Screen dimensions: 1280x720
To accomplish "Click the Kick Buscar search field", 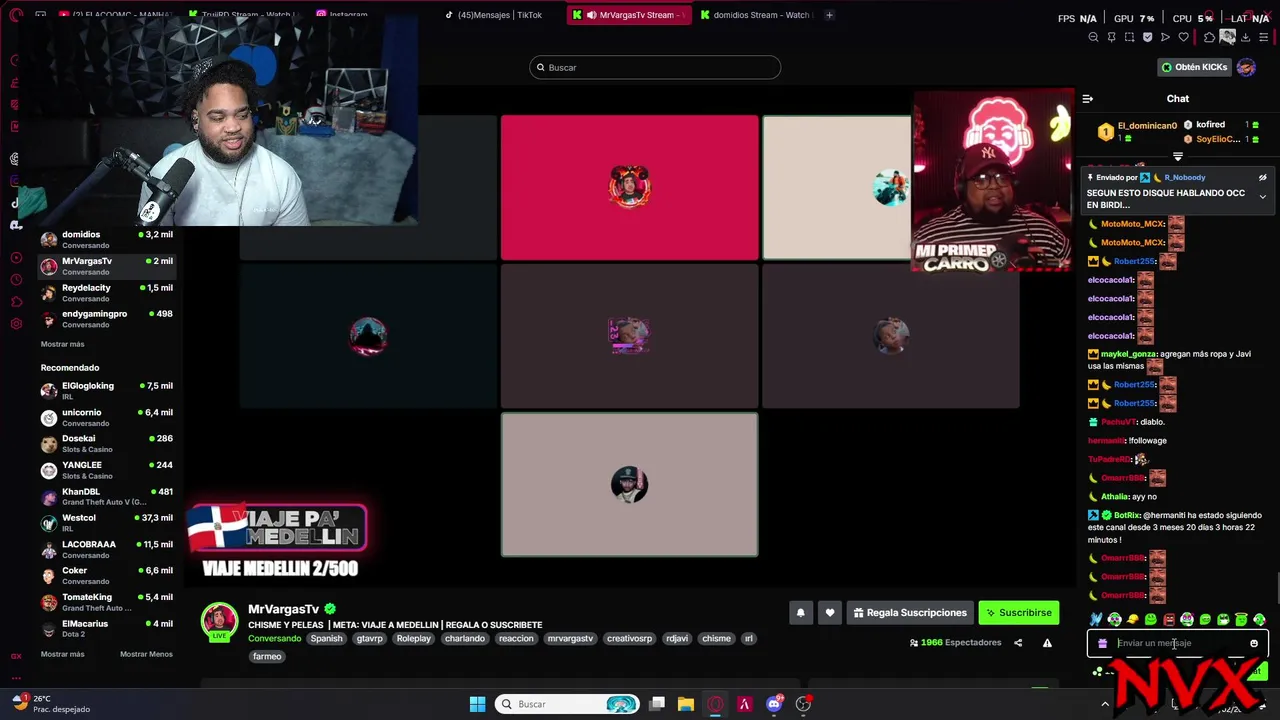I will point(655,67).
